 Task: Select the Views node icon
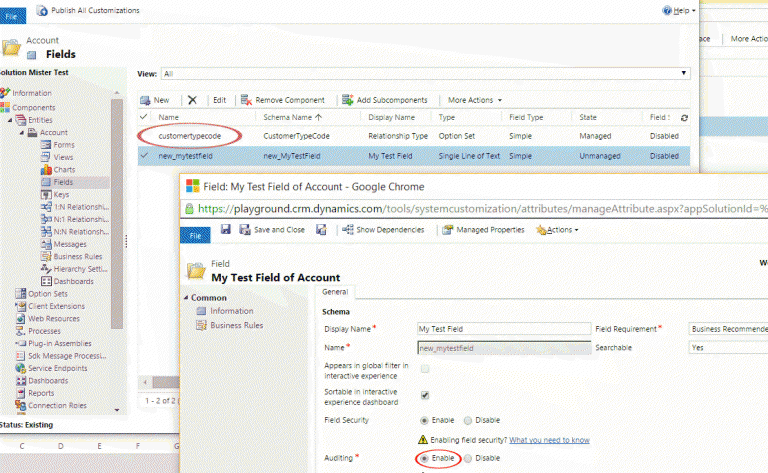coord(46,157)
